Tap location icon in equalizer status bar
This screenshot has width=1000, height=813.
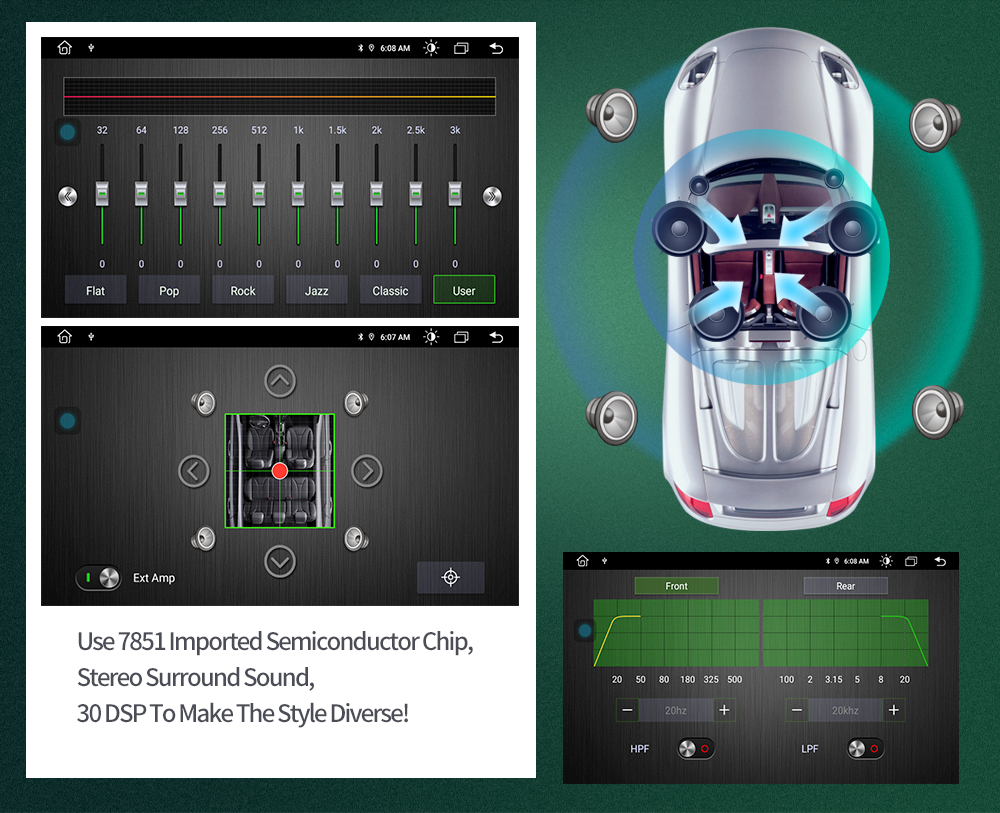pos(371,48)
